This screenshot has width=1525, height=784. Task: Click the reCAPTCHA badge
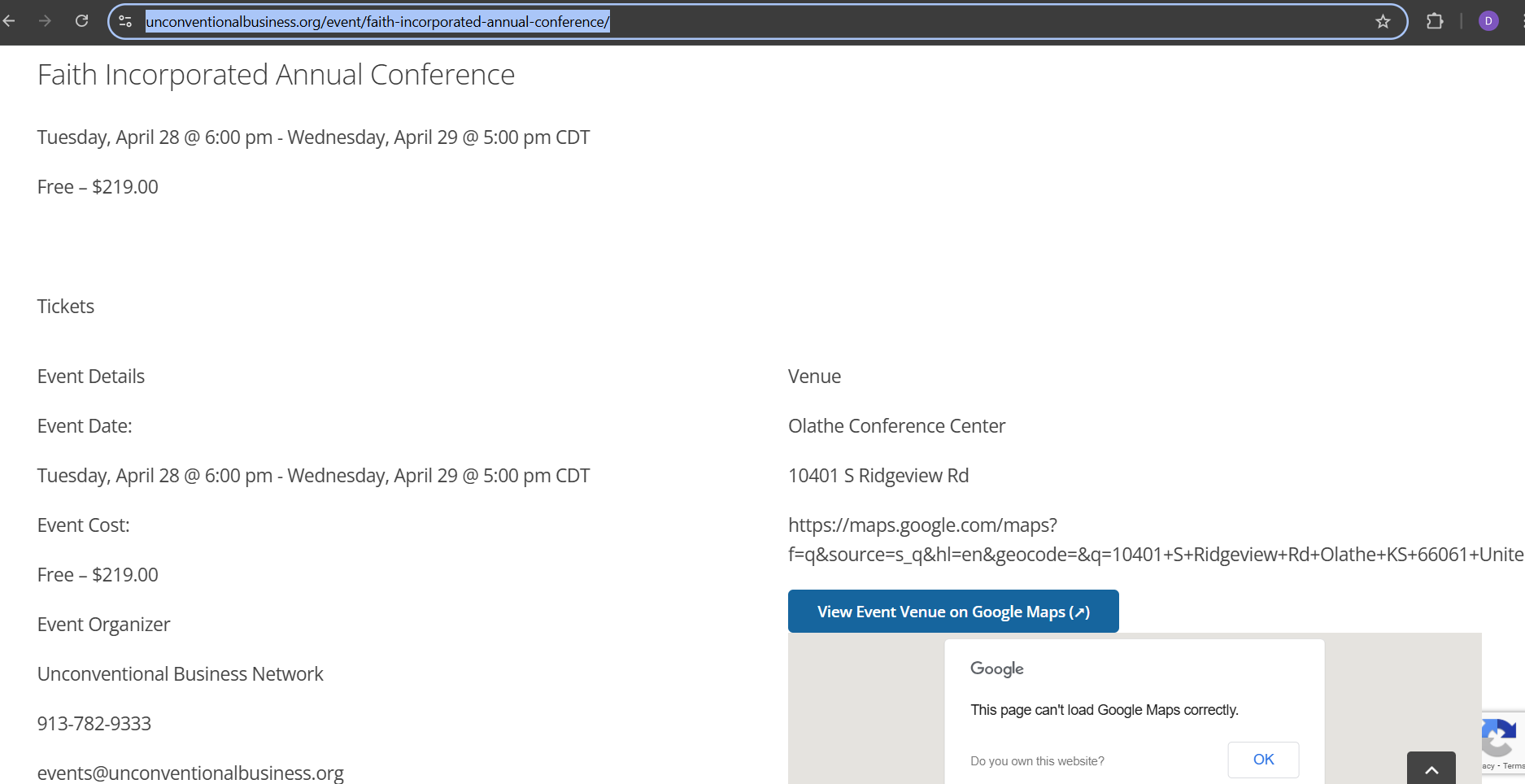[1501, 742]
